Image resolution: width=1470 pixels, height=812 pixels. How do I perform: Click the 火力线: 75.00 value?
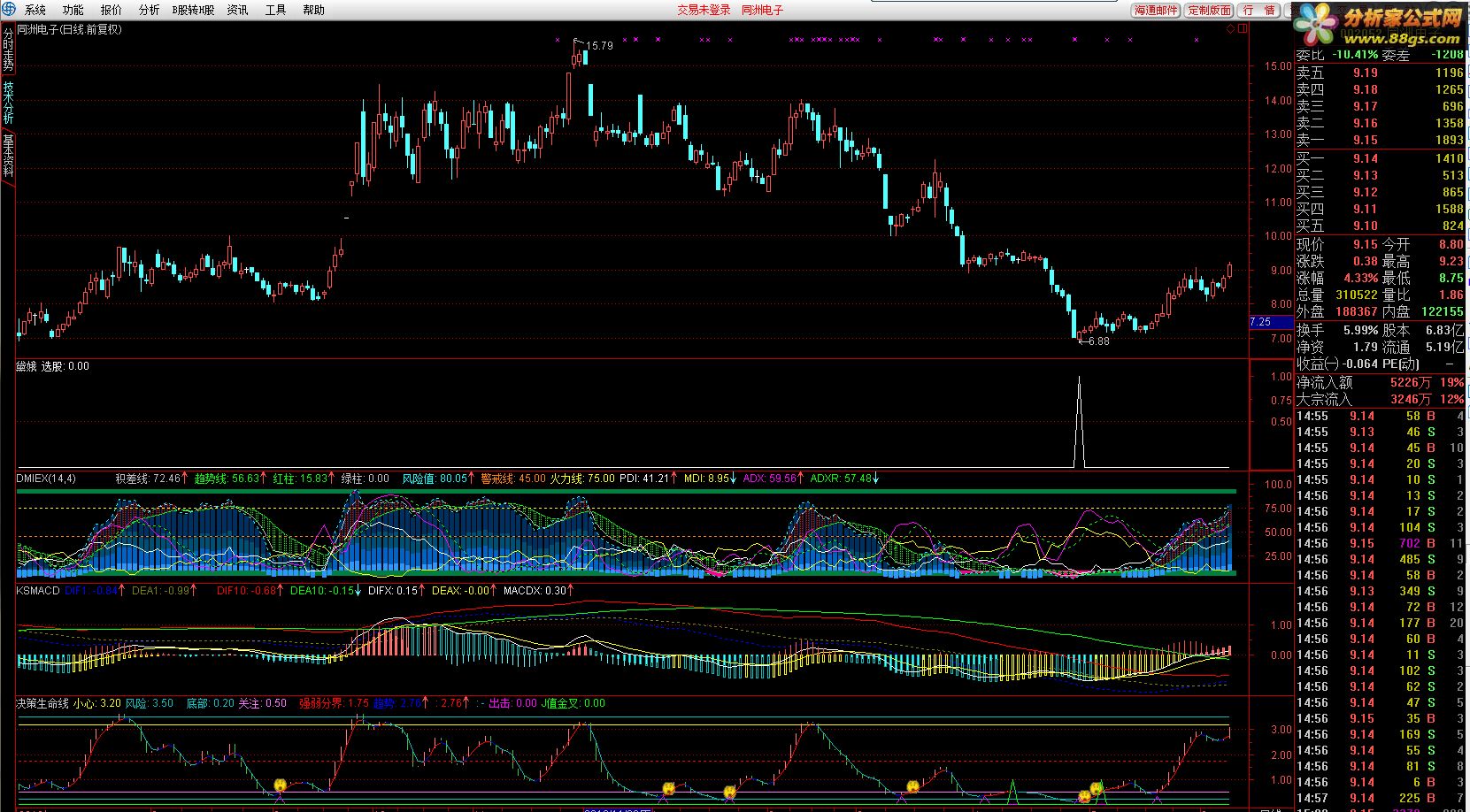click(x=582, y=479)
